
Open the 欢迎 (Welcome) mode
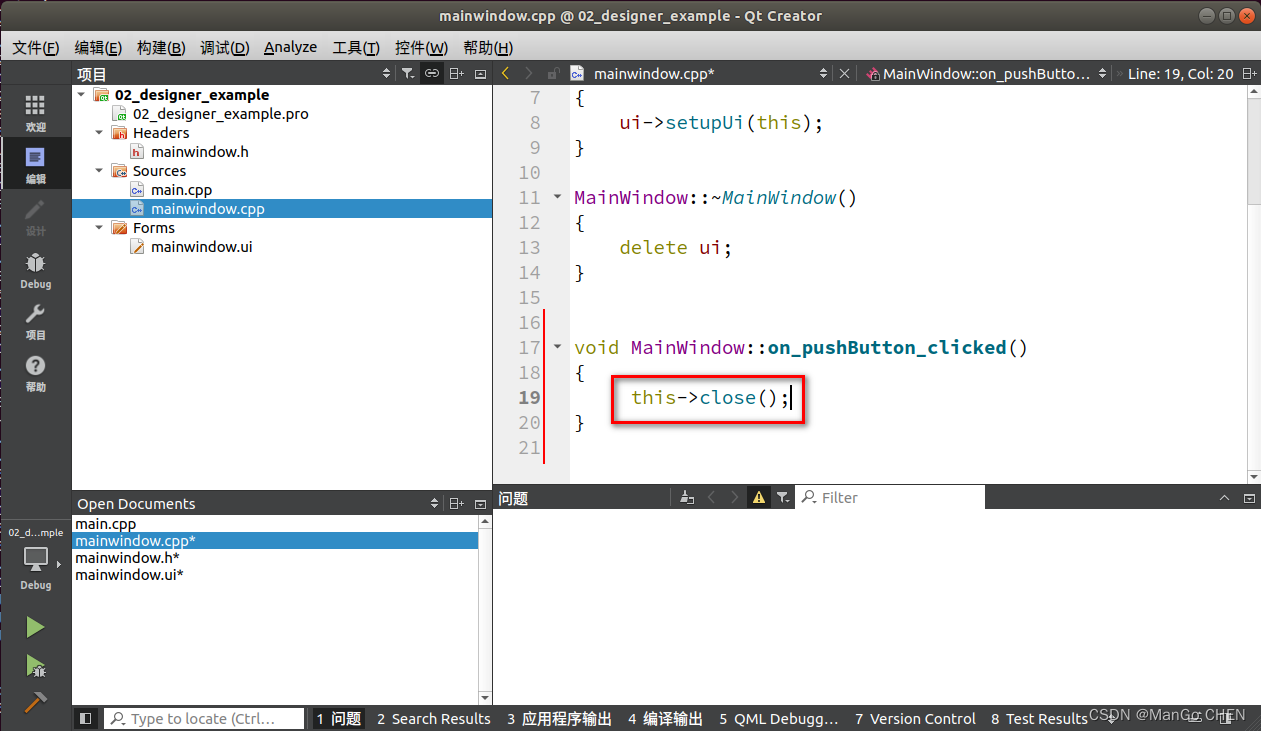(x=35, y=113)
